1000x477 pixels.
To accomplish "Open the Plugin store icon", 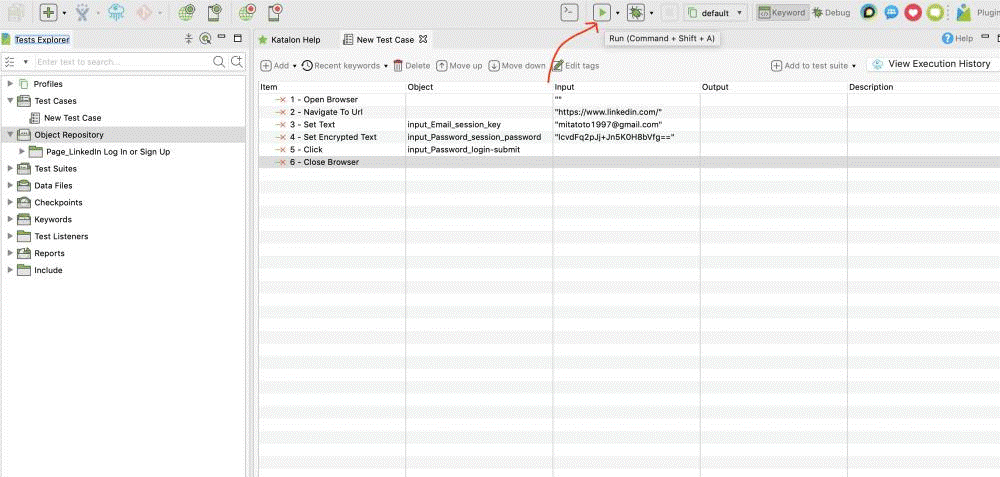I will 964,12.
